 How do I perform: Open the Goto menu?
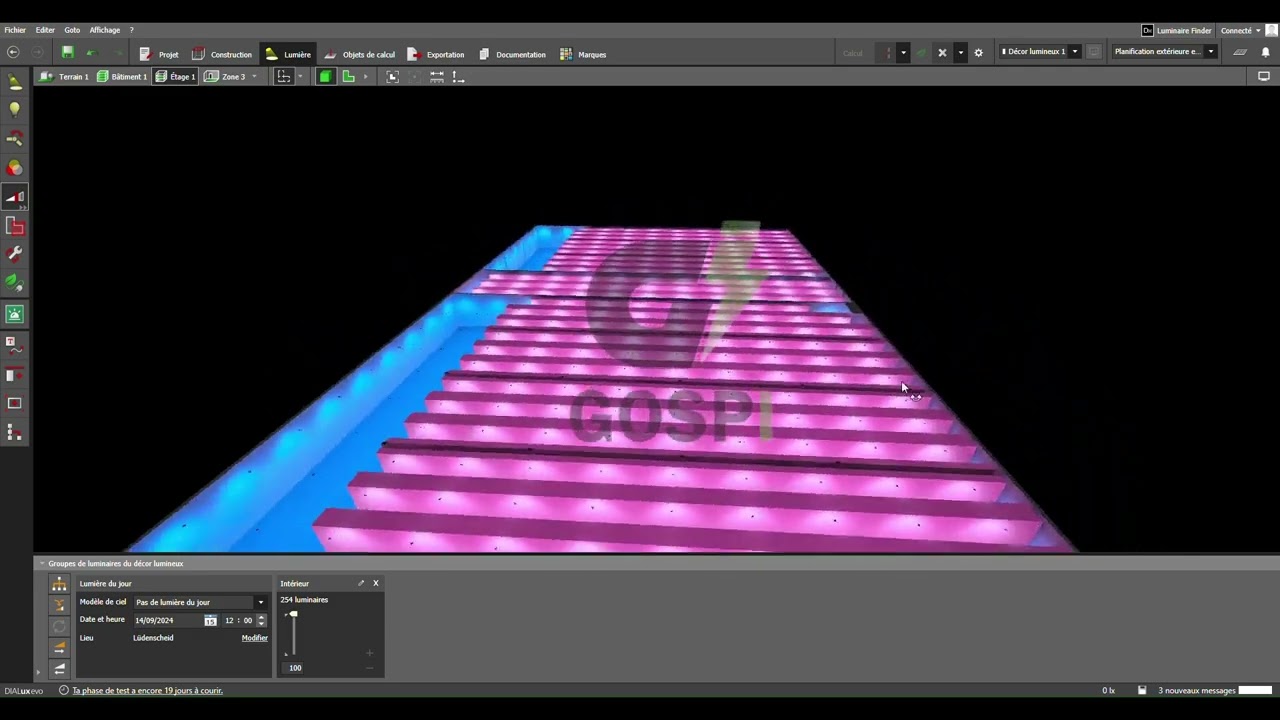pyautogui.click(x=72, y=30)
